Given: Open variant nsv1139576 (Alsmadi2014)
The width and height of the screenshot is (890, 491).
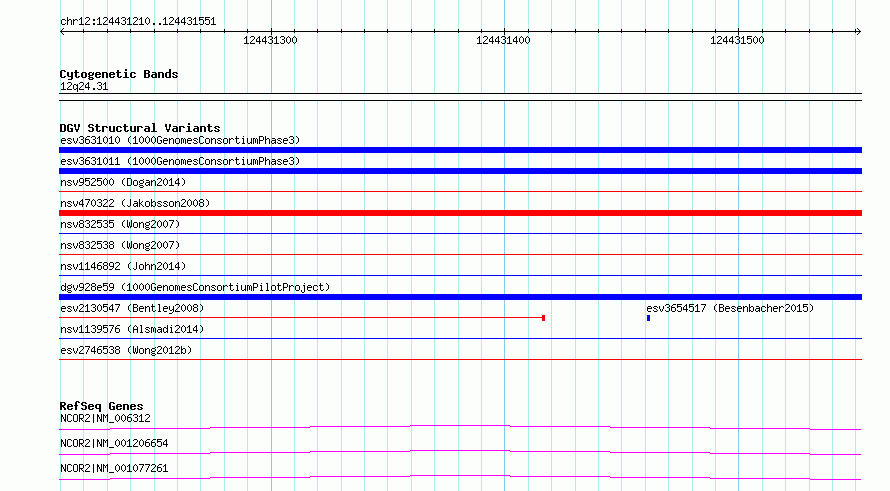Looking at the screenshot, I should pyautogui.click(x=132, y=329).
